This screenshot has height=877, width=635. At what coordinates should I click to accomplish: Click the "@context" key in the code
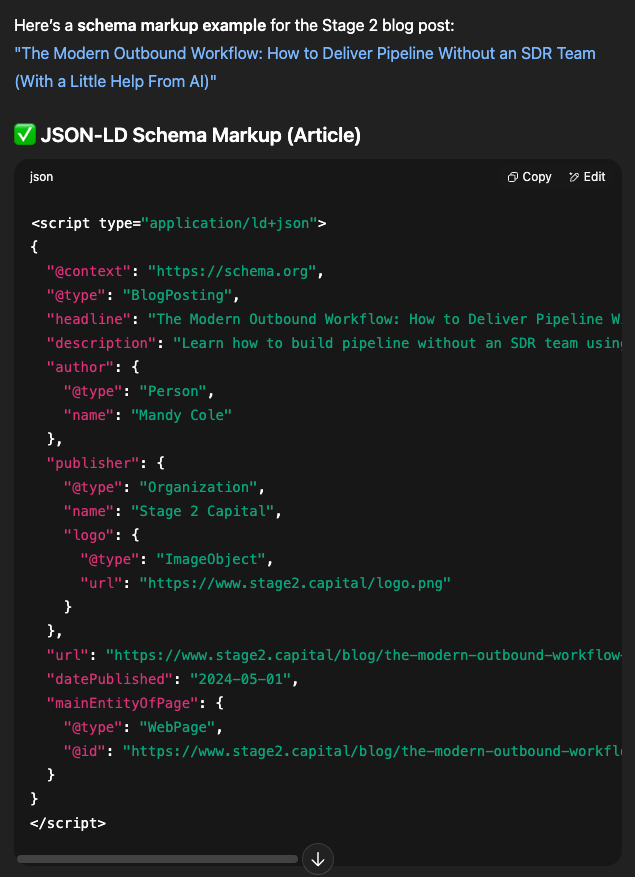(88, 271)
